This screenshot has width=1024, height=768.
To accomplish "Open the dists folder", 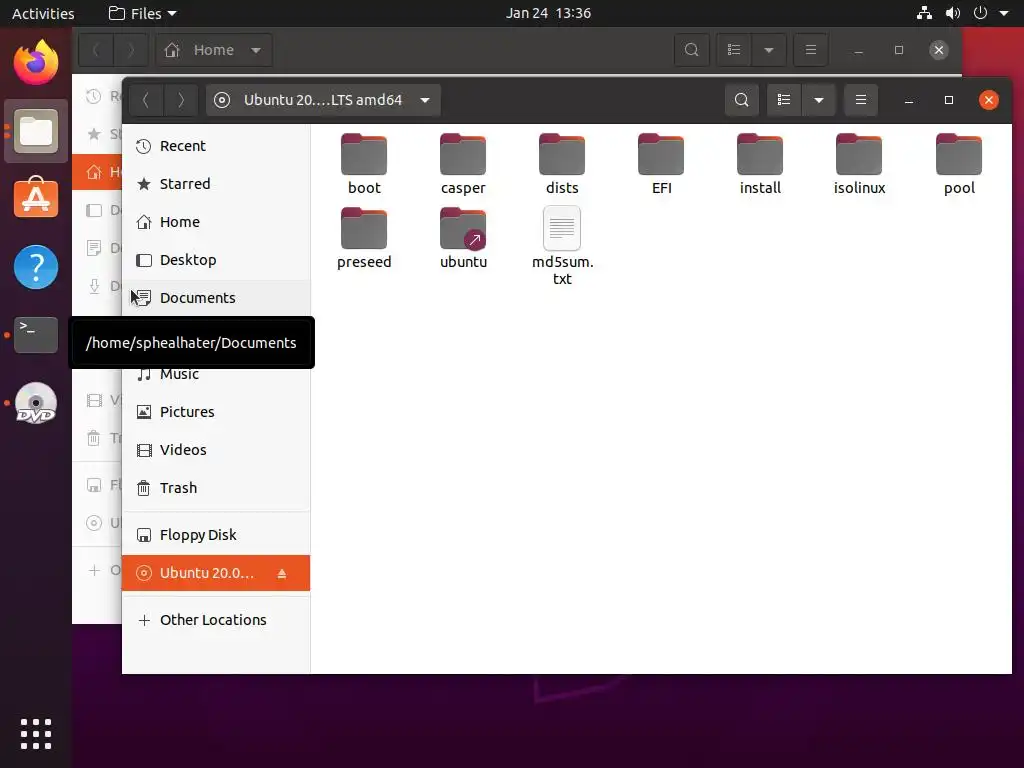I will [562, 164].
